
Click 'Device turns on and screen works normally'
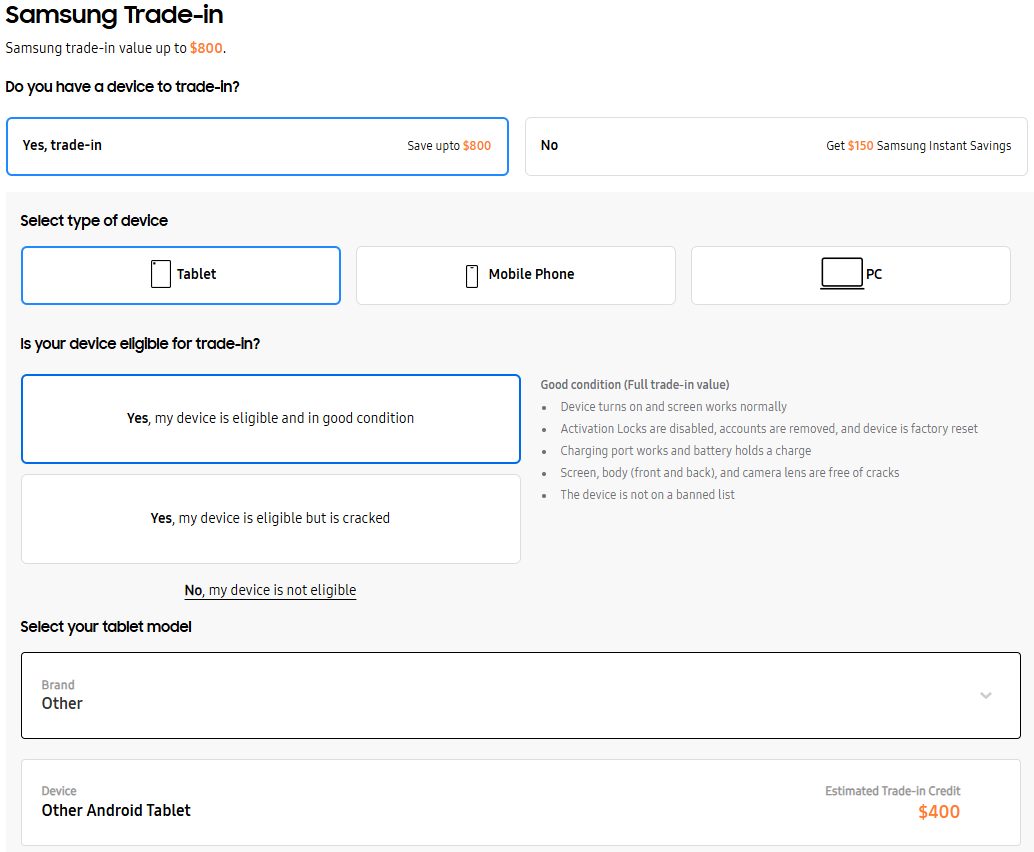673,407
